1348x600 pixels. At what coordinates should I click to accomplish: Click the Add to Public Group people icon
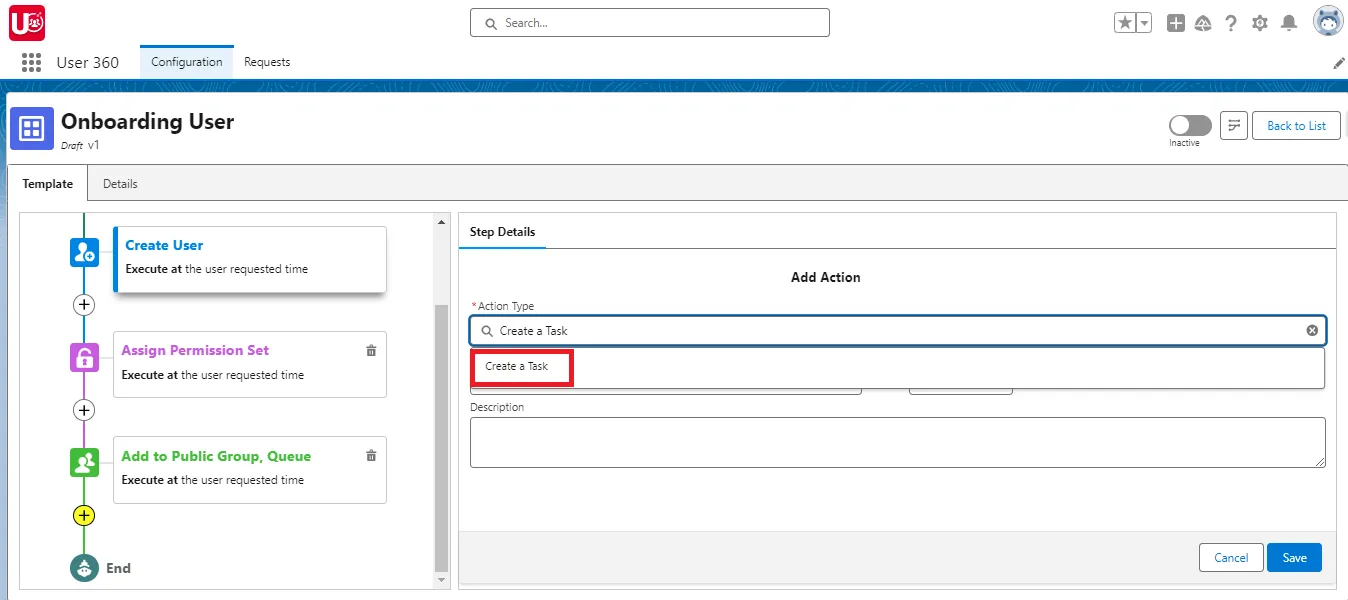(x=85, y=462)
